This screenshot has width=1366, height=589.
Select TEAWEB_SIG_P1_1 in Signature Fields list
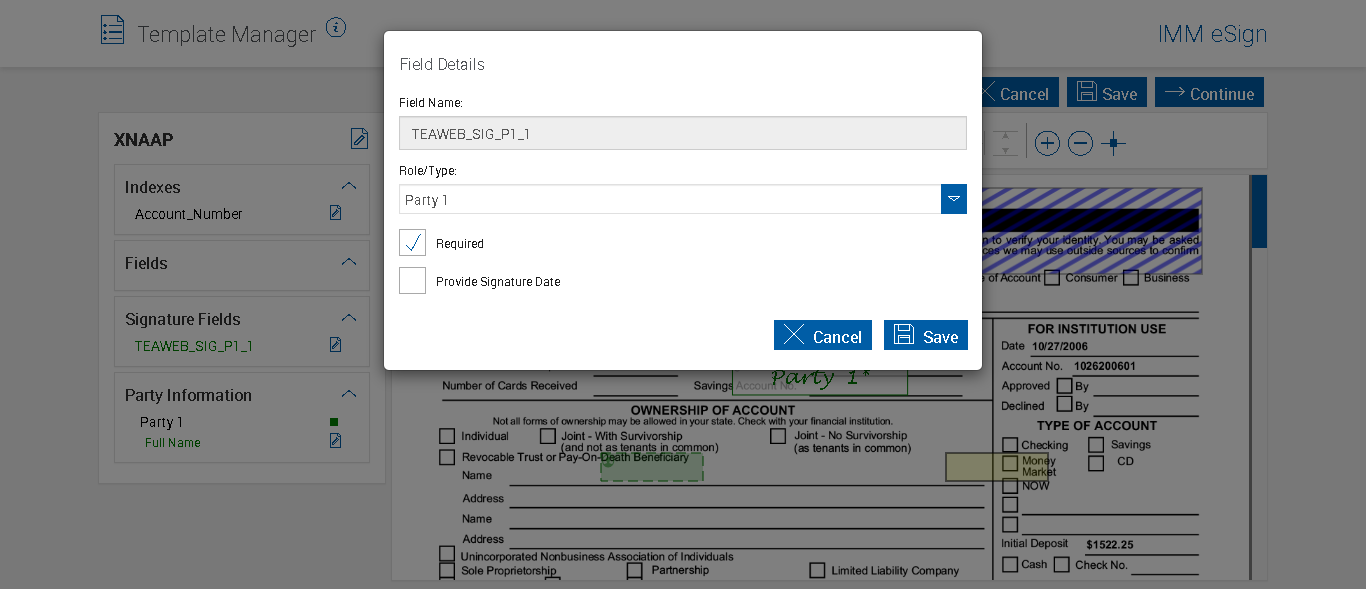(194, 346)
